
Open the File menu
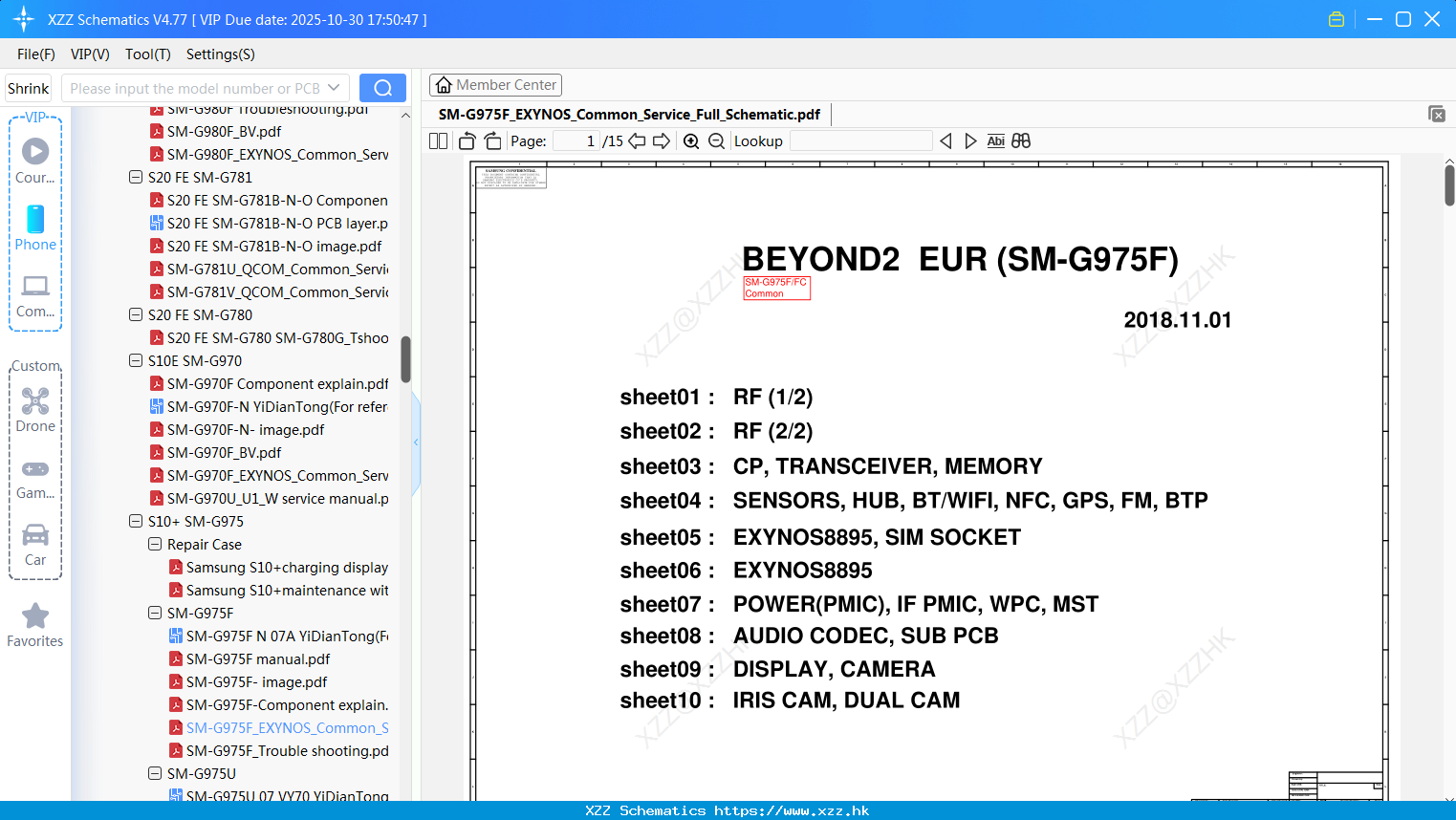(x=36, y=54)
